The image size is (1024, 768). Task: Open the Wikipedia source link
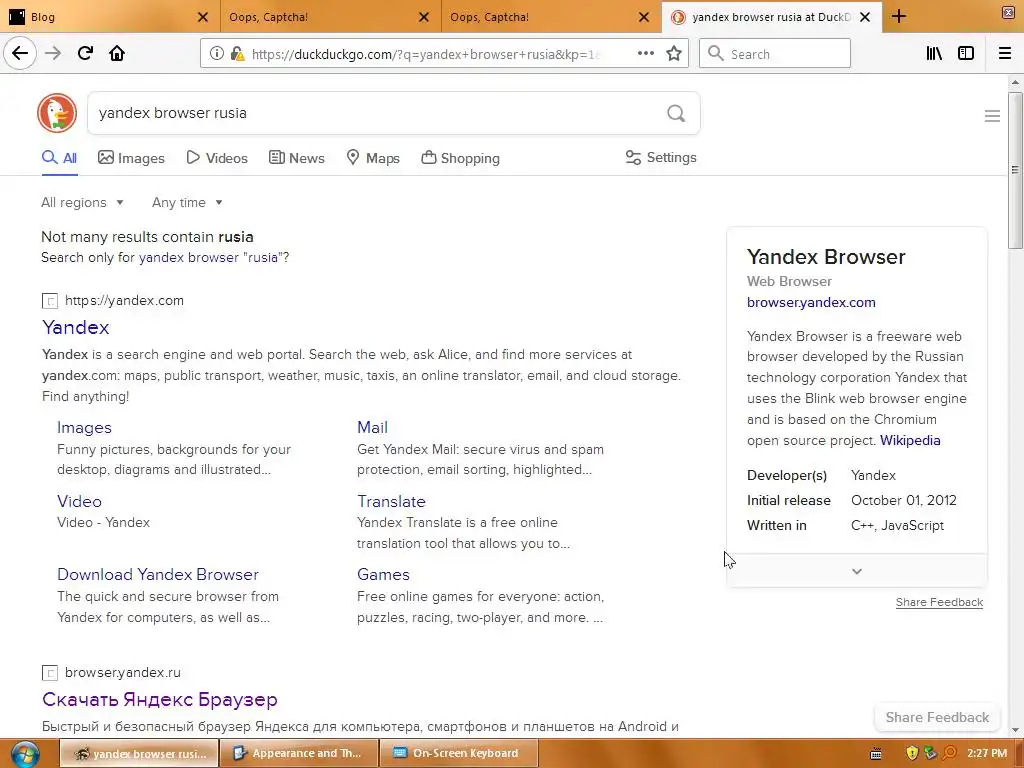click(x=910, y=440)
